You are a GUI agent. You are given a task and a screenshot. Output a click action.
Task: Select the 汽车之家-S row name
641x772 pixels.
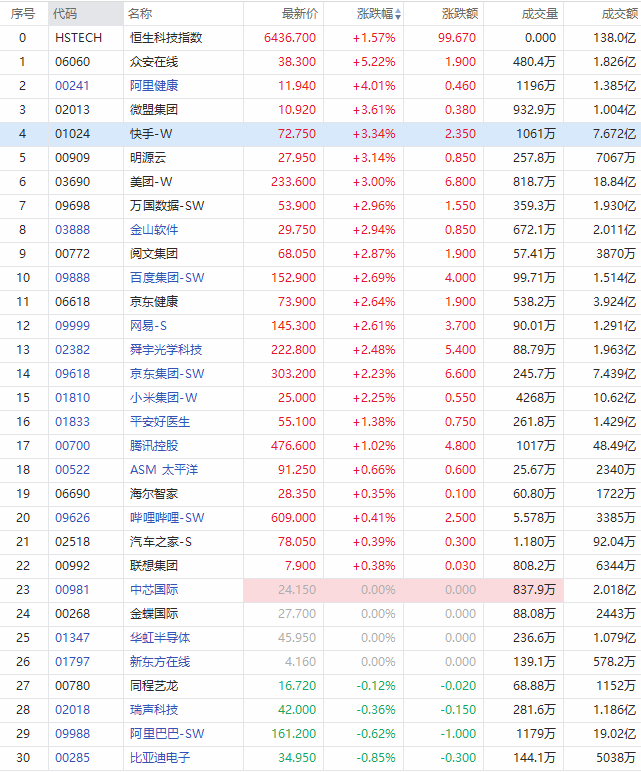point(161,542)
